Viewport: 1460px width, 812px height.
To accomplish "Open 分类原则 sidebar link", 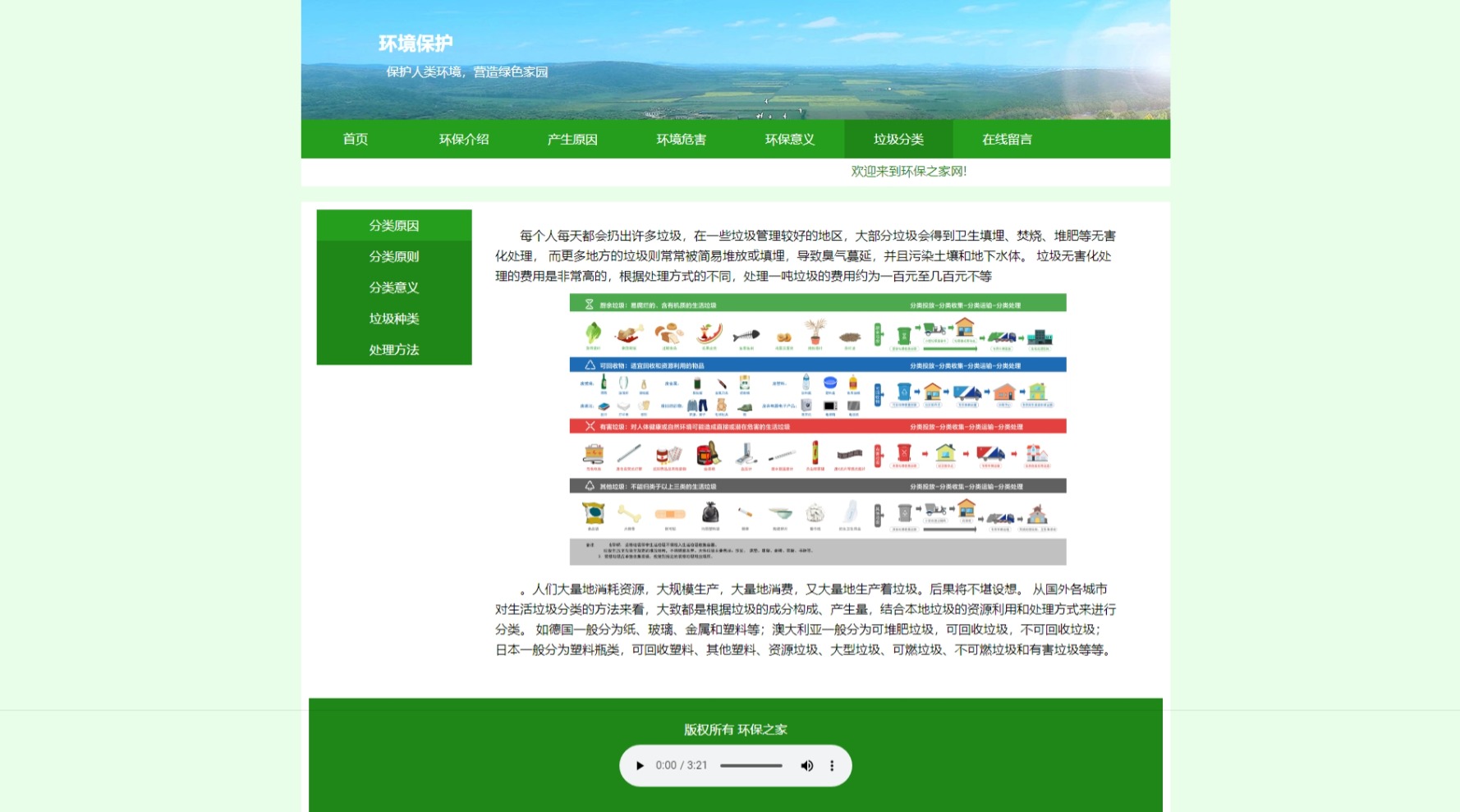I will pos(393,256).
